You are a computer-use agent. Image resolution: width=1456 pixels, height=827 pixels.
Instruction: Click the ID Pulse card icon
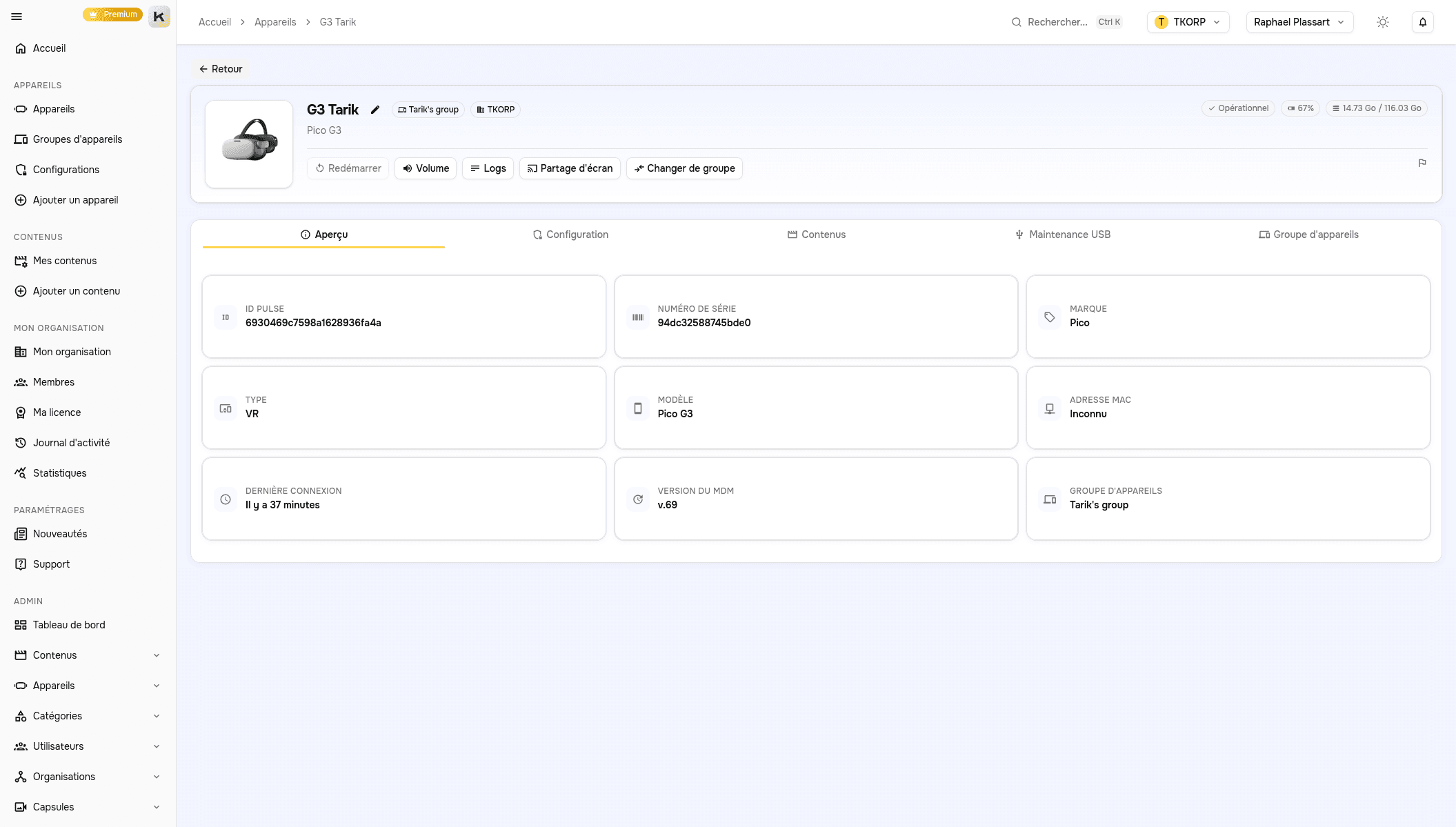(226, 317)
